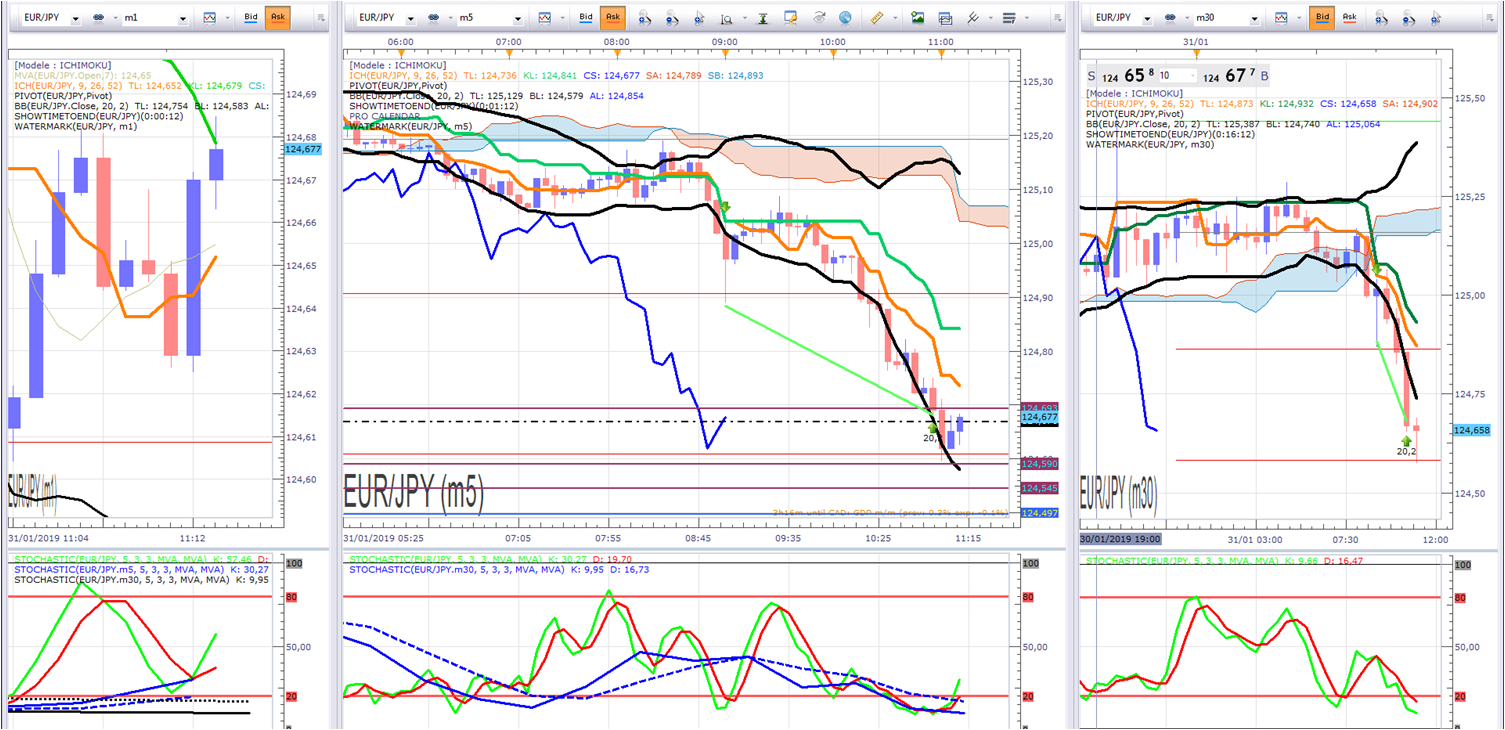Toggle Bid price in the m5 chart toolbar
The height and width of the screenshot is (730, 1505).
pos(586,18)
